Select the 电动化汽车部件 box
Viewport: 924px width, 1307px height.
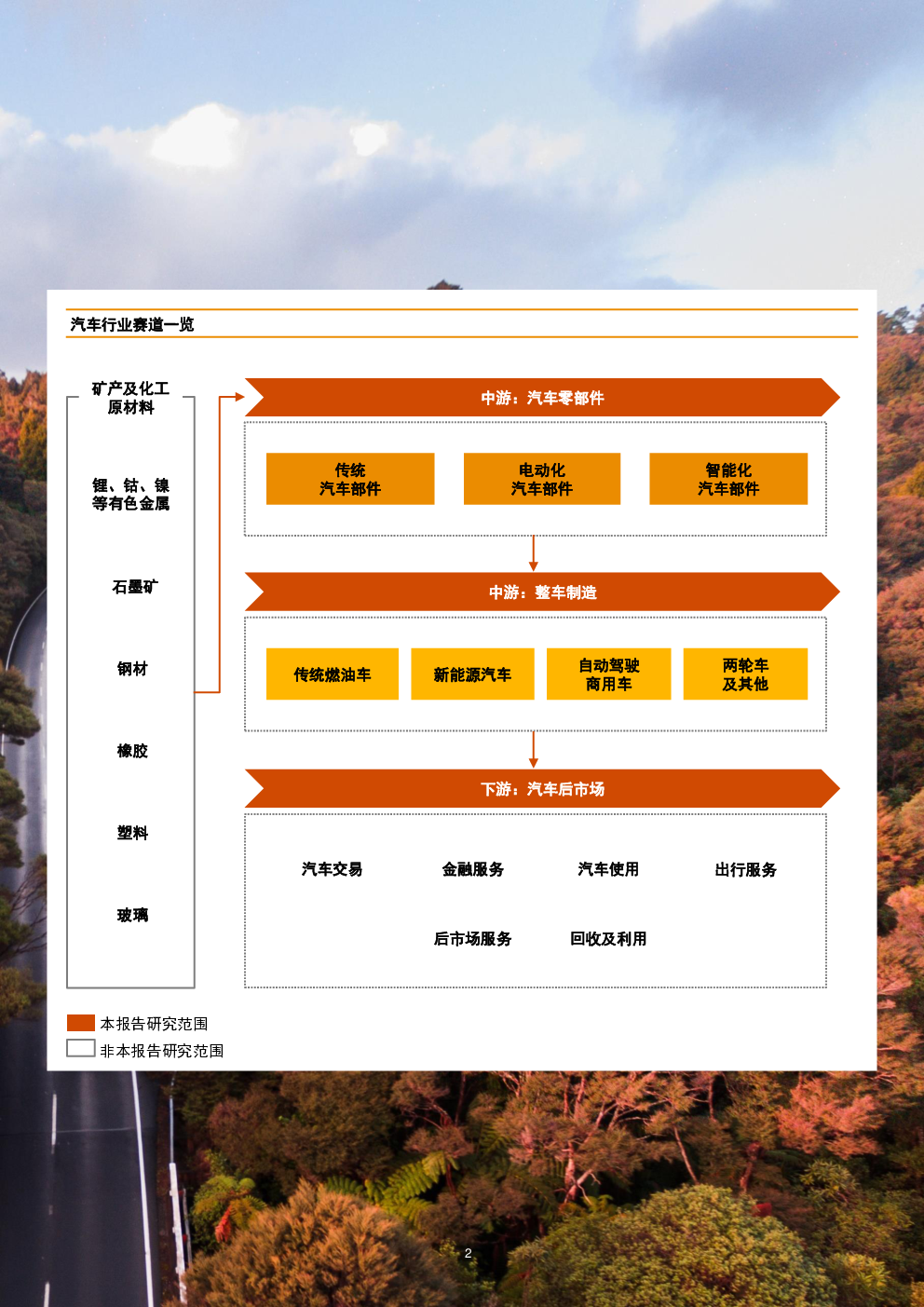tap(541, 479)
